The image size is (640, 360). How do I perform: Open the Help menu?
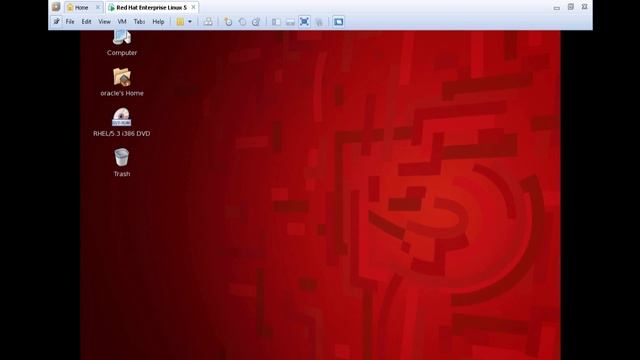(x=158, y=22)
